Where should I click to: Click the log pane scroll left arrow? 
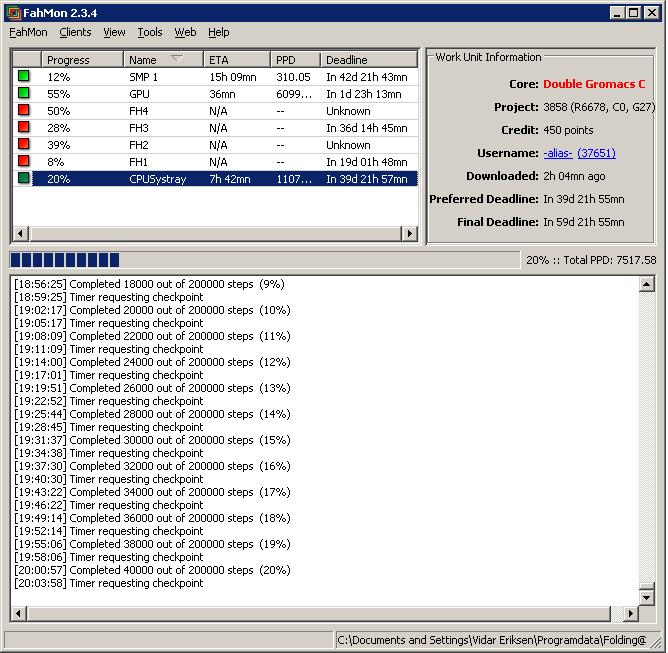pos(18,613)
